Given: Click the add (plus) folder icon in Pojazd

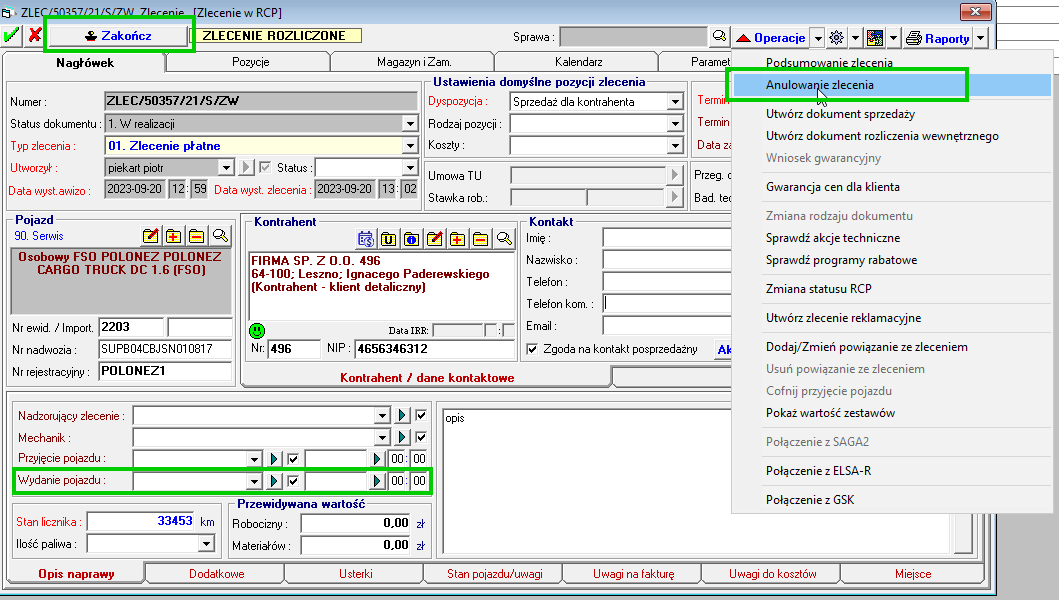Looking at the screenshot, I should [173, 236].
